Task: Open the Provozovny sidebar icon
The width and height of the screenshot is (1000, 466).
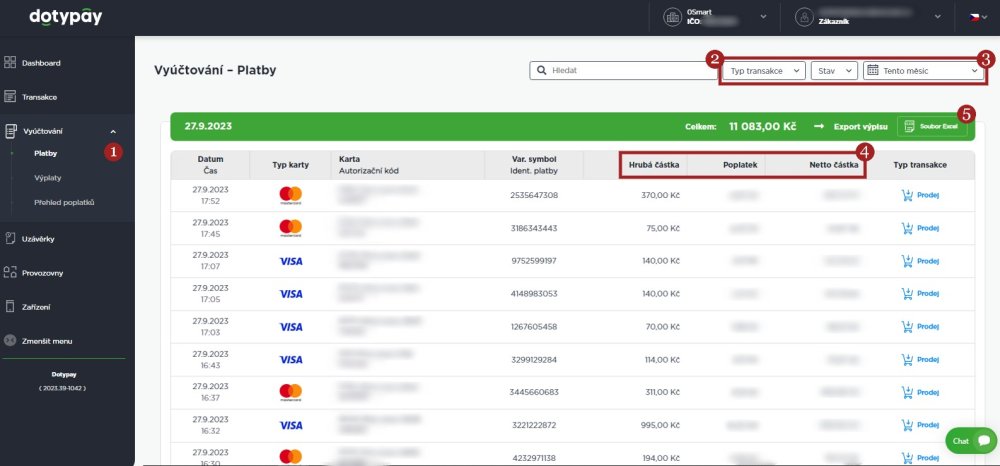Action: [x=10, y=273]
